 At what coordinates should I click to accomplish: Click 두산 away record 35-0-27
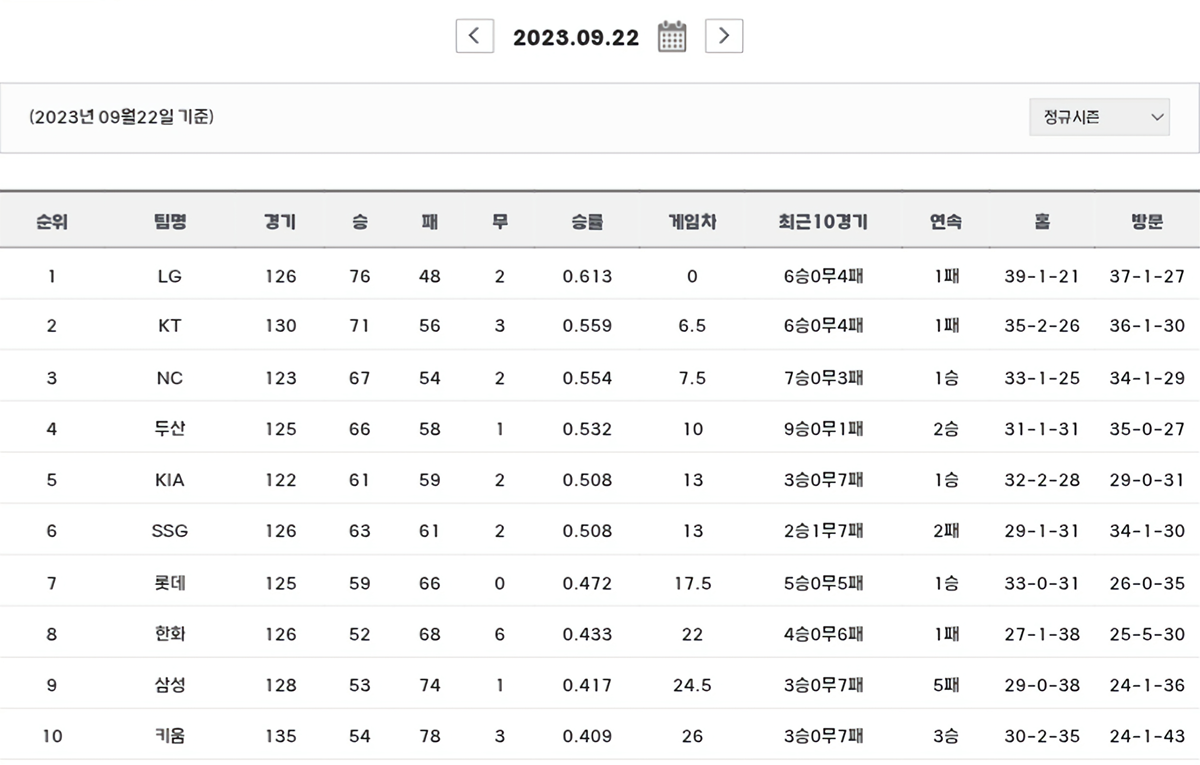point(1147,429)
